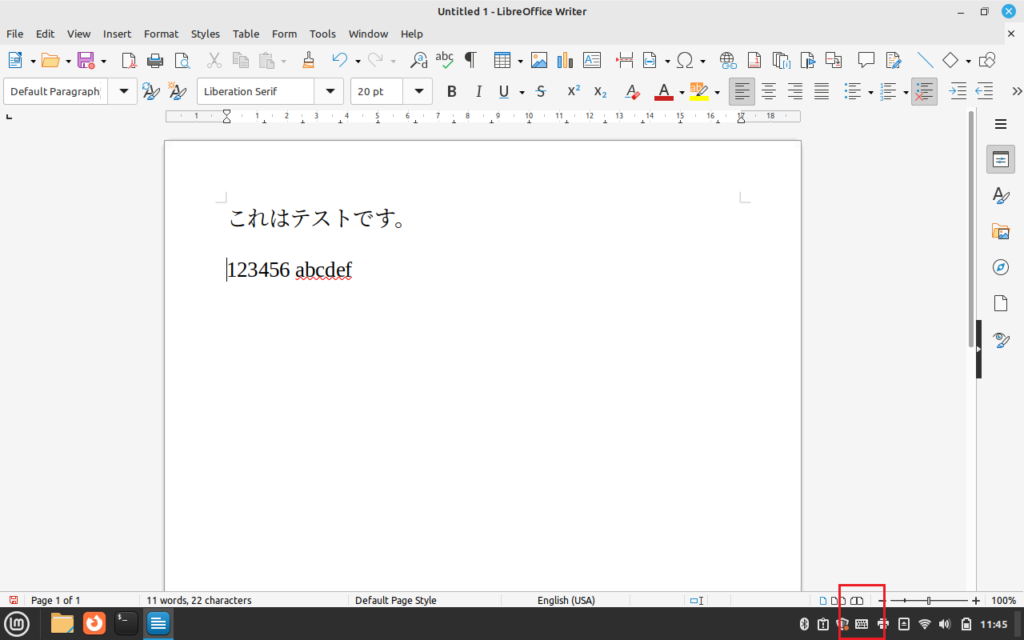
Task: Click the zoom slider in status bar
Action: [x=929, y=600]
